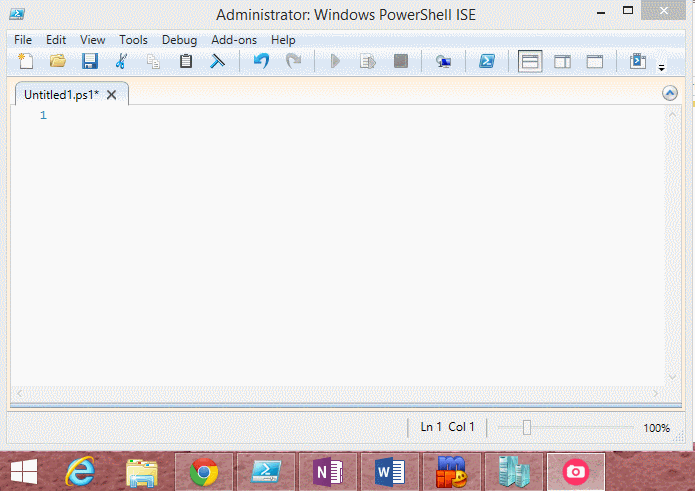Launch Internet Explorer from taskbar

coord(80,472)
